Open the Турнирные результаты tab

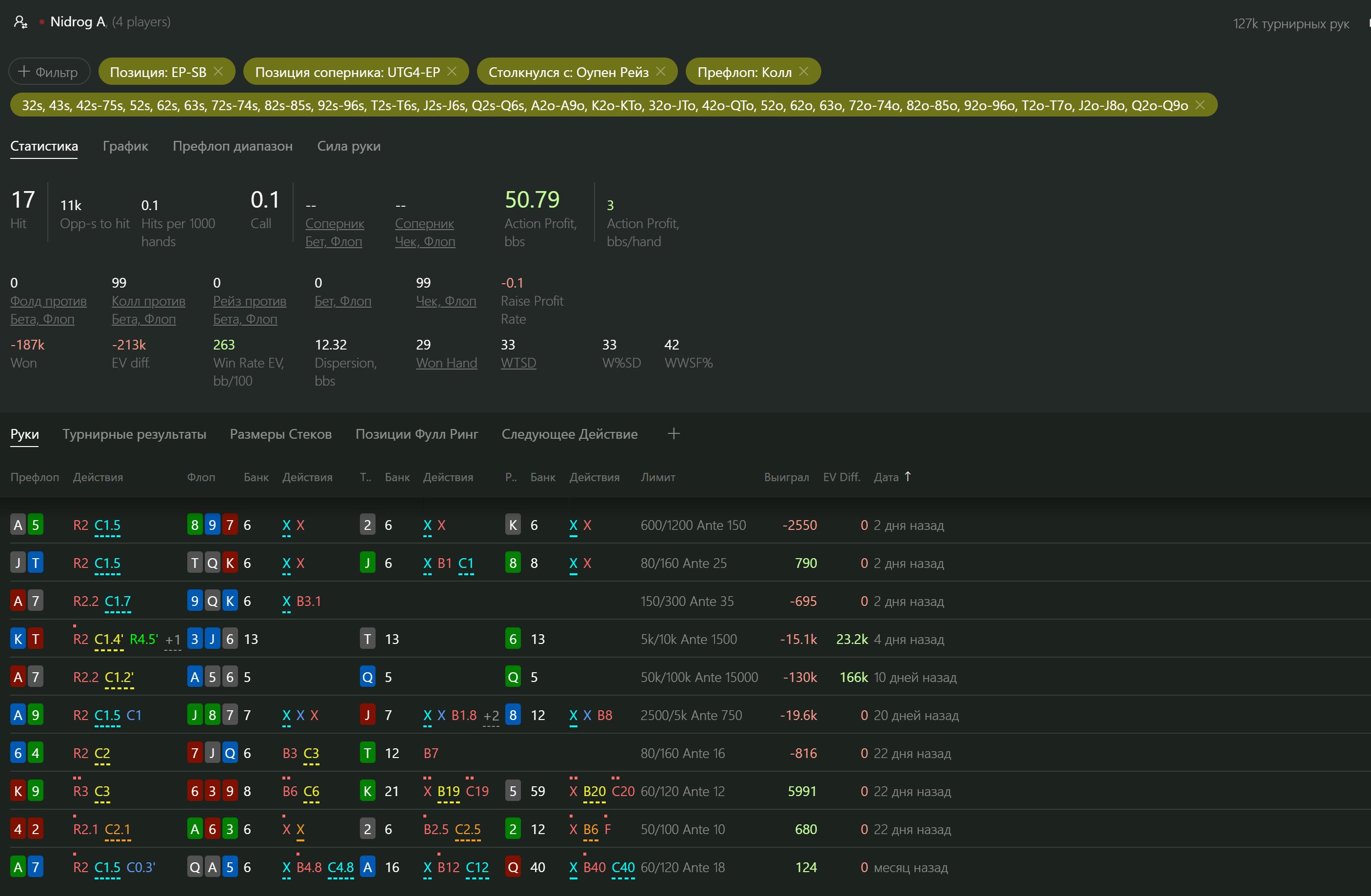point(135,434)
